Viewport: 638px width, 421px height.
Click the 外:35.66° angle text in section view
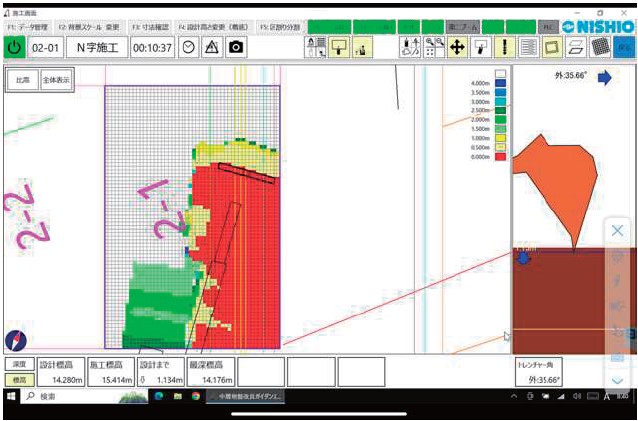(571, 75)
